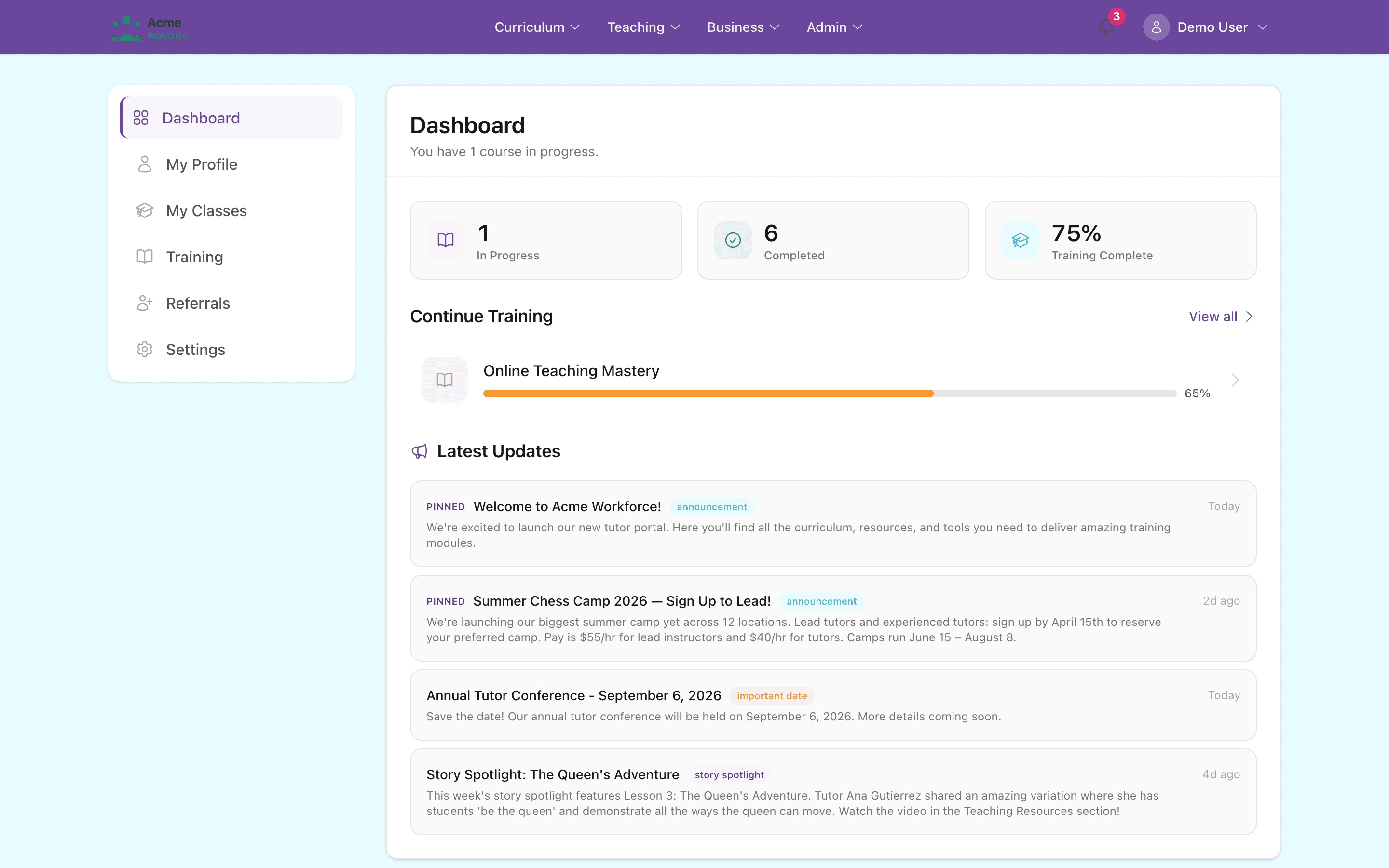Click the My Classes graduation cap icon
This screenshot has width=1389, height=868.
[145, 211]
